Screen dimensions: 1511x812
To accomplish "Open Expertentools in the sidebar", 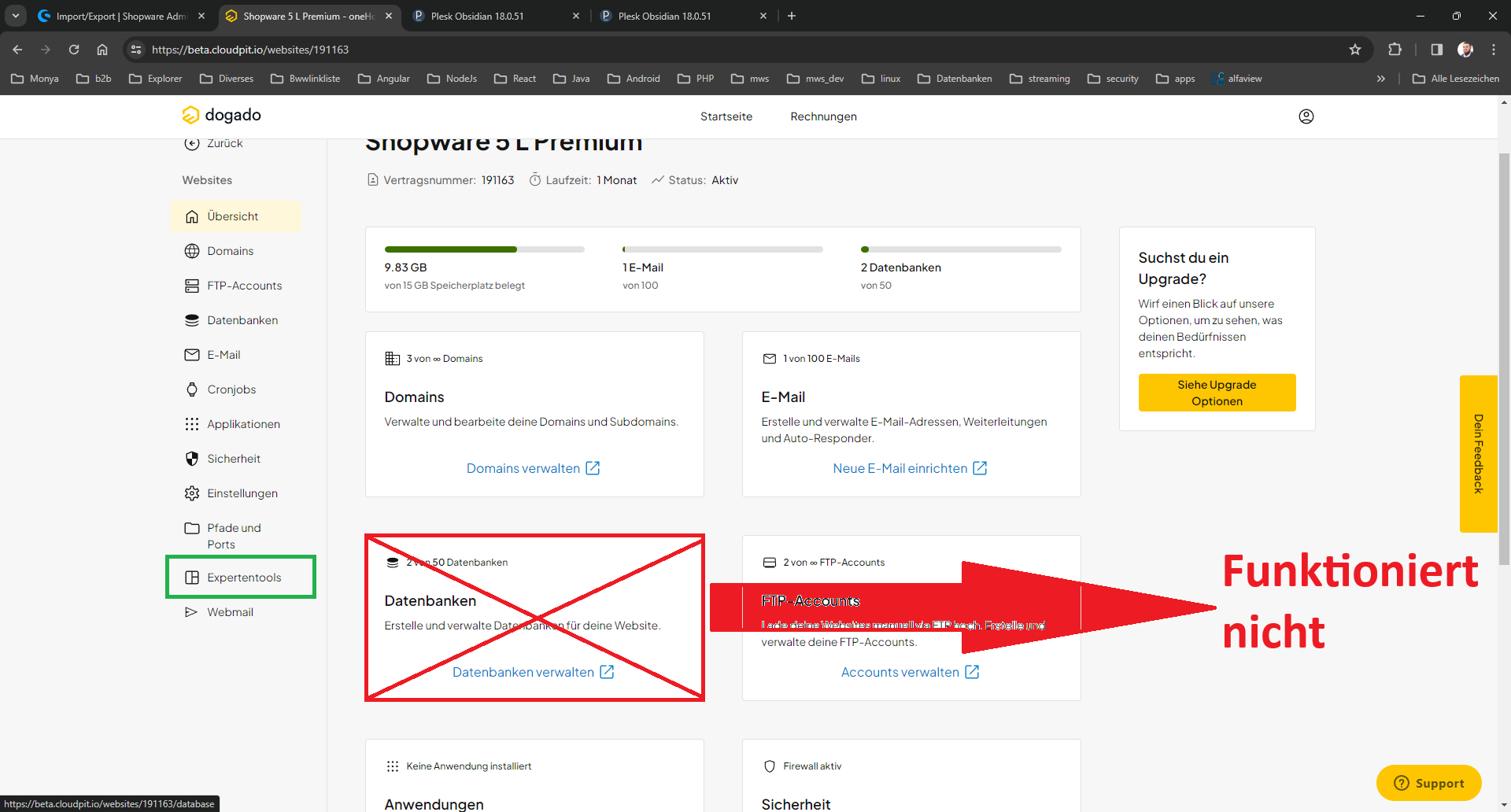I will pyautogui.click(x=243, y=578).
